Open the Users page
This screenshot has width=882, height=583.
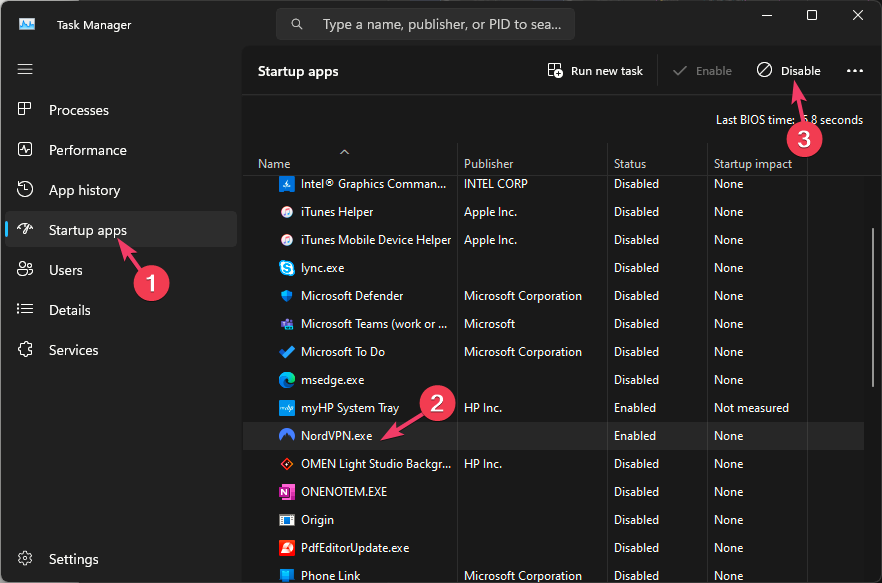pos(121,270)
